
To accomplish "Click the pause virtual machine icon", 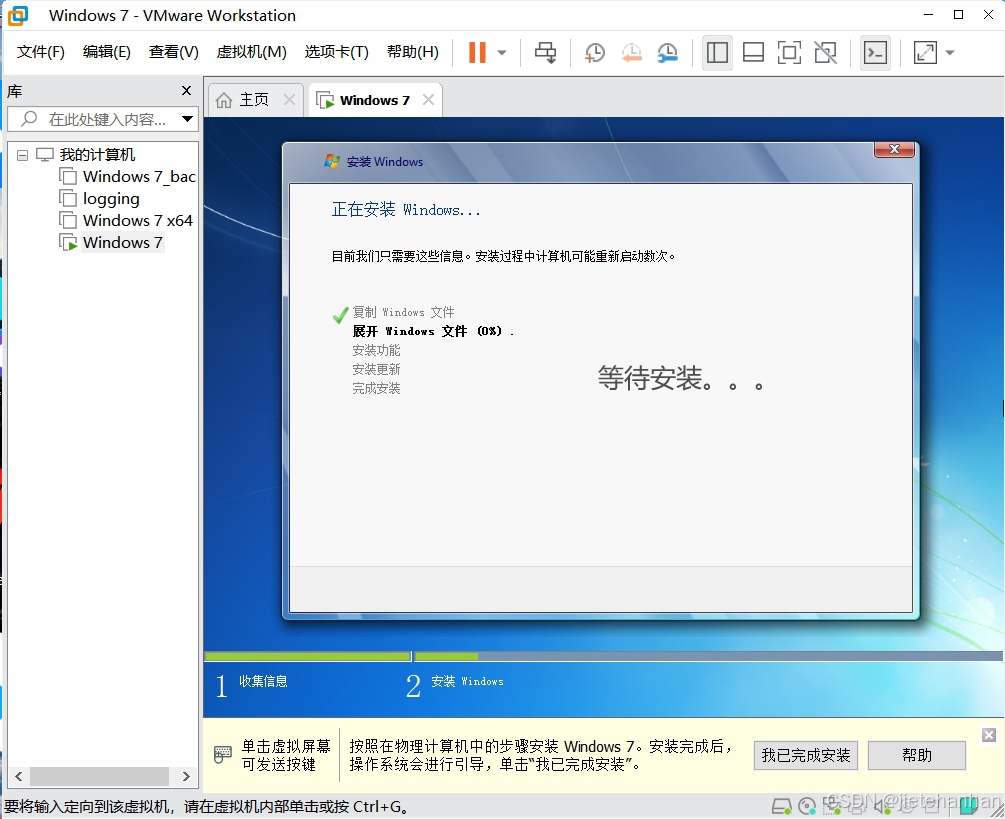I will click(477, 53).
